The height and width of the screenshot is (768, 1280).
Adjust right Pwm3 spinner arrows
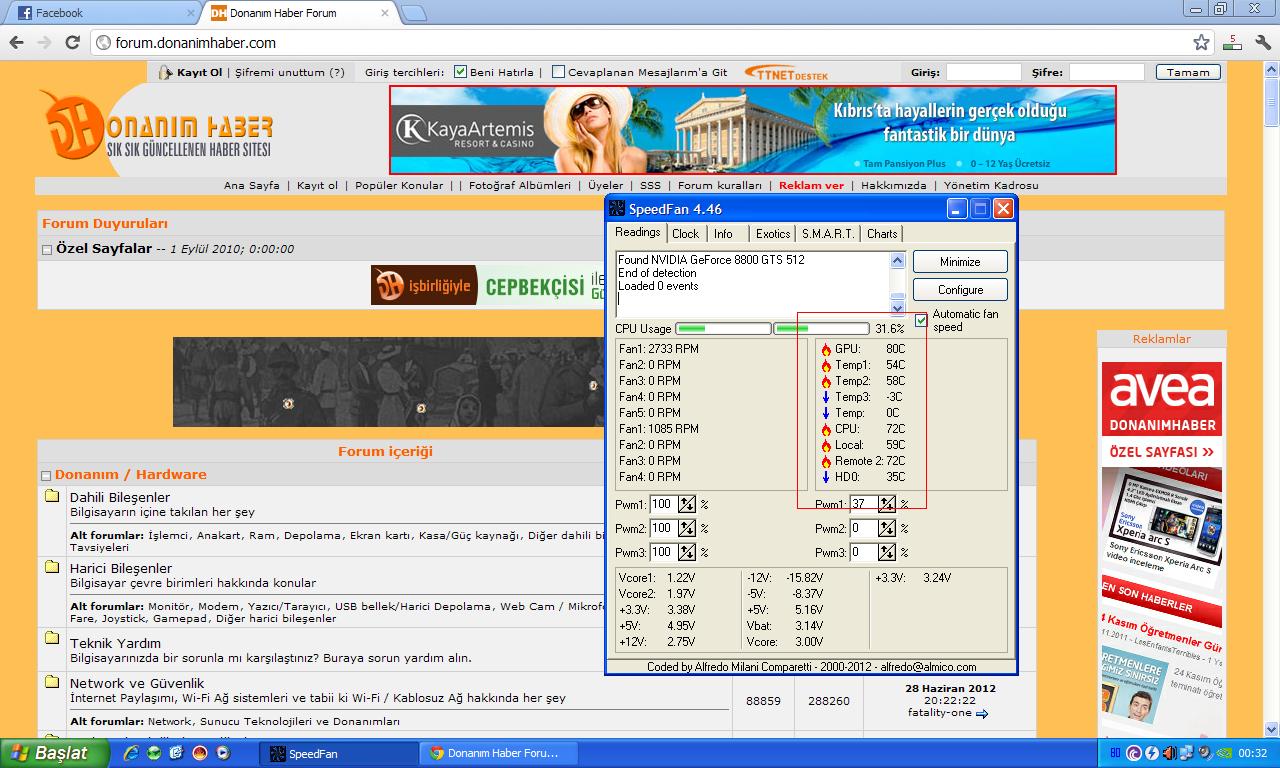(x=887, y=552)
